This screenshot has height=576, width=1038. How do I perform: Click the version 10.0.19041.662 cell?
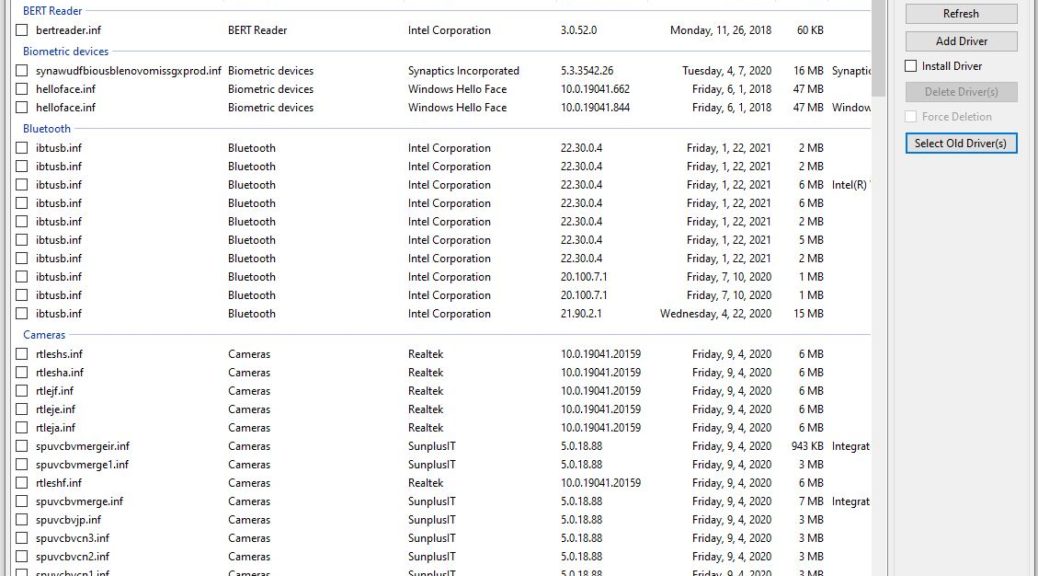[x=595, y=89]
